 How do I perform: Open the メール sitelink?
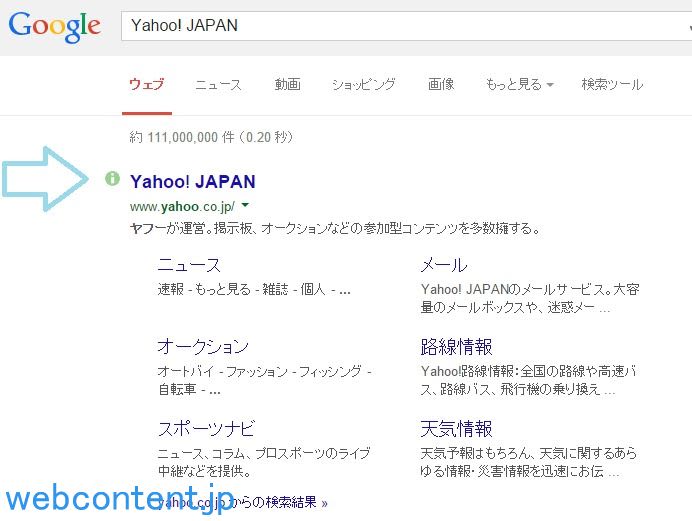(443, 265)
